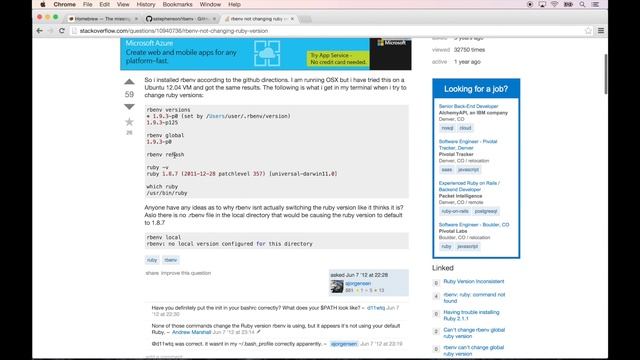Screen dimensions: 640x360
Task: Open the Microsoft Azure banner ad
Action: click(266, 54)
